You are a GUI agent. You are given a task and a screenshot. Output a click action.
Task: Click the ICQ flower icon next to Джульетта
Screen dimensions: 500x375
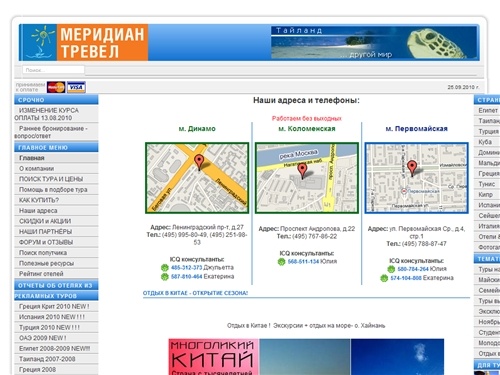(165, 268)
